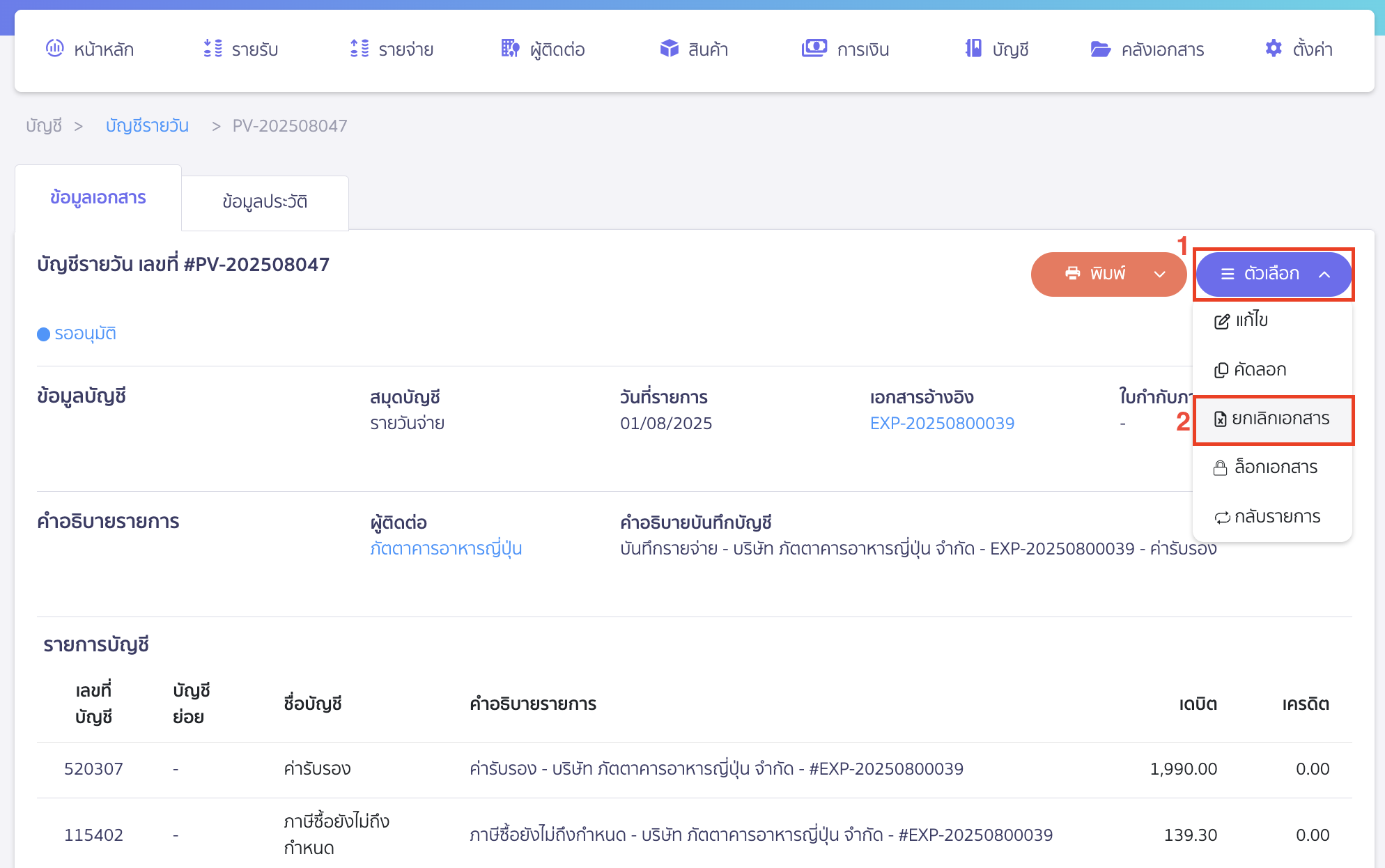Select the สินค้า products box icon
The width and height of the screenshot is (1385, 868).
pyautogui.click(x=668, y=49)
